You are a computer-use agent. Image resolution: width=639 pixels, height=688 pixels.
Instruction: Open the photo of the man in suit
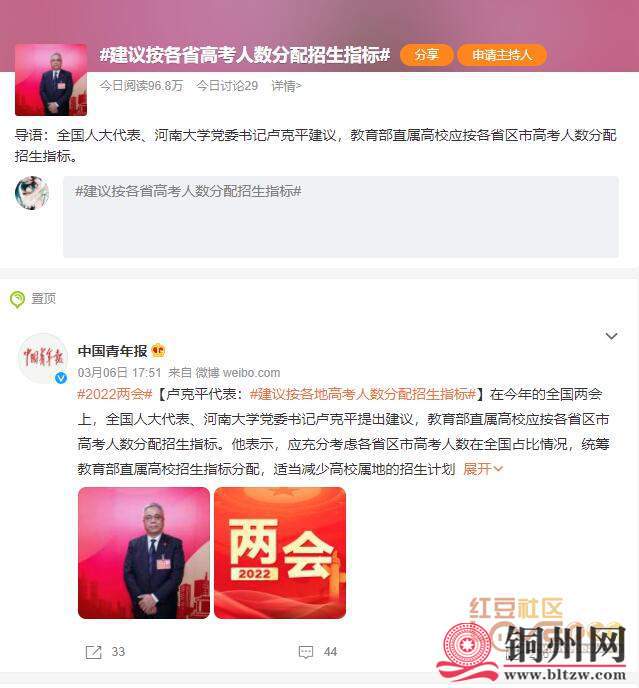(x=144, y=553)
